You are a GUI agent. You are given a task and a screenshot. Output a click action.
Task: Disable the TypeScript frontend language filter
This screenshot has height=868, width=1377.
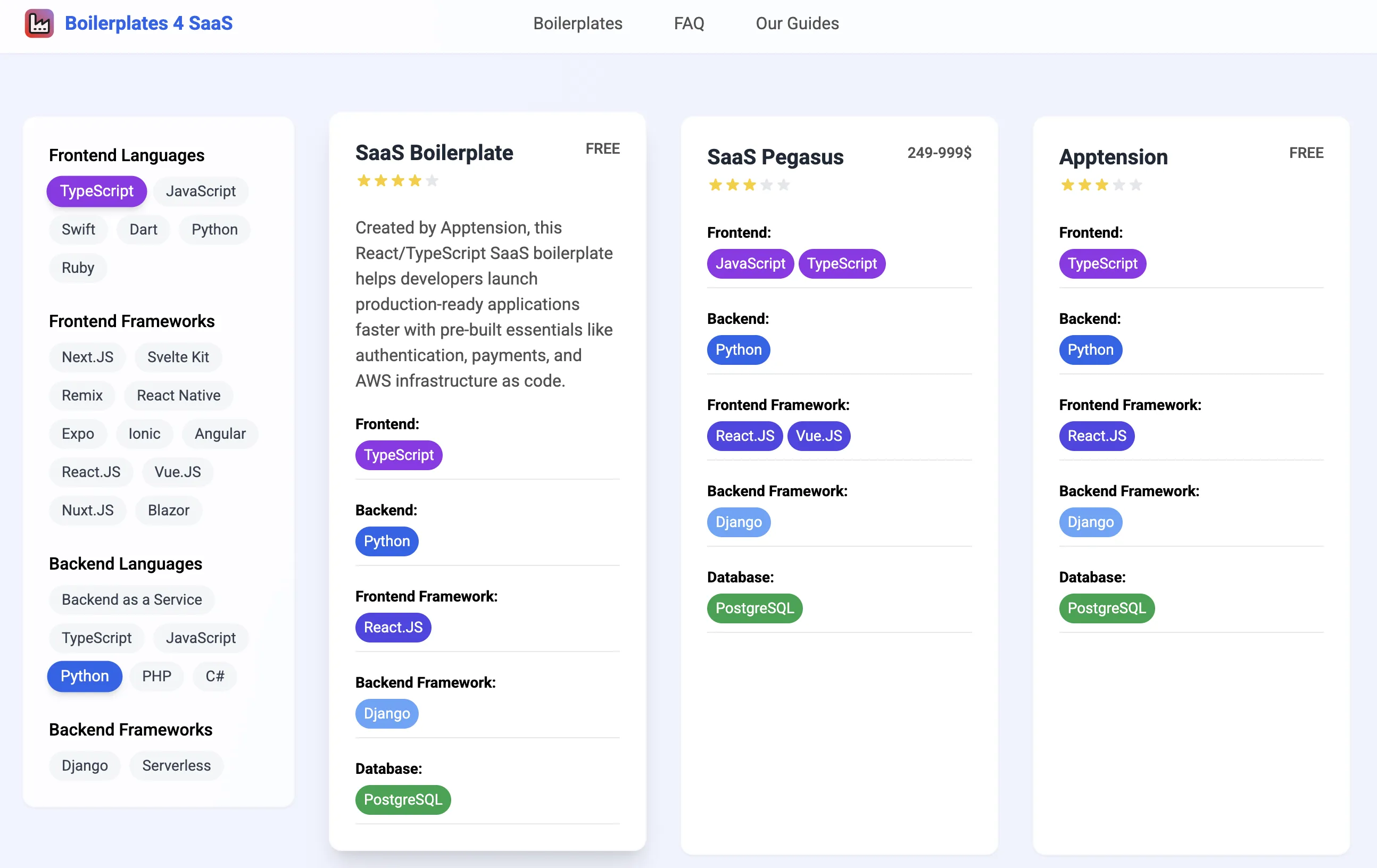[97, 191]
